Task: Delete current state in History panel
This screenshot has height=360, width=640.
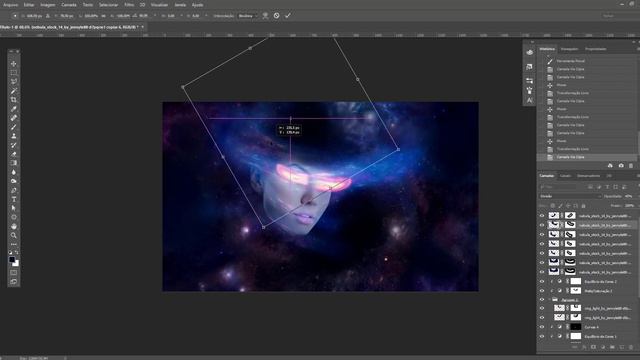Action: tap(631, 166)
